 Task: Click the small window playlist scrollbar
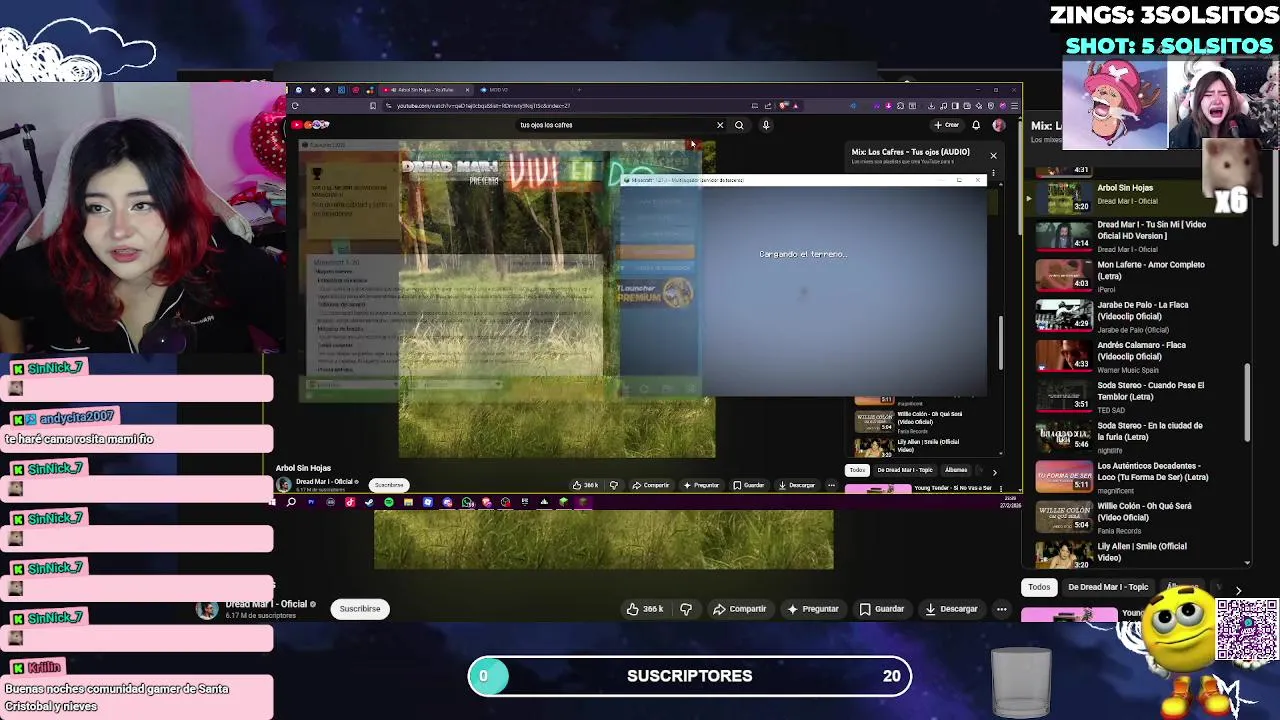pyautogui.click(x=1001, y=343)
